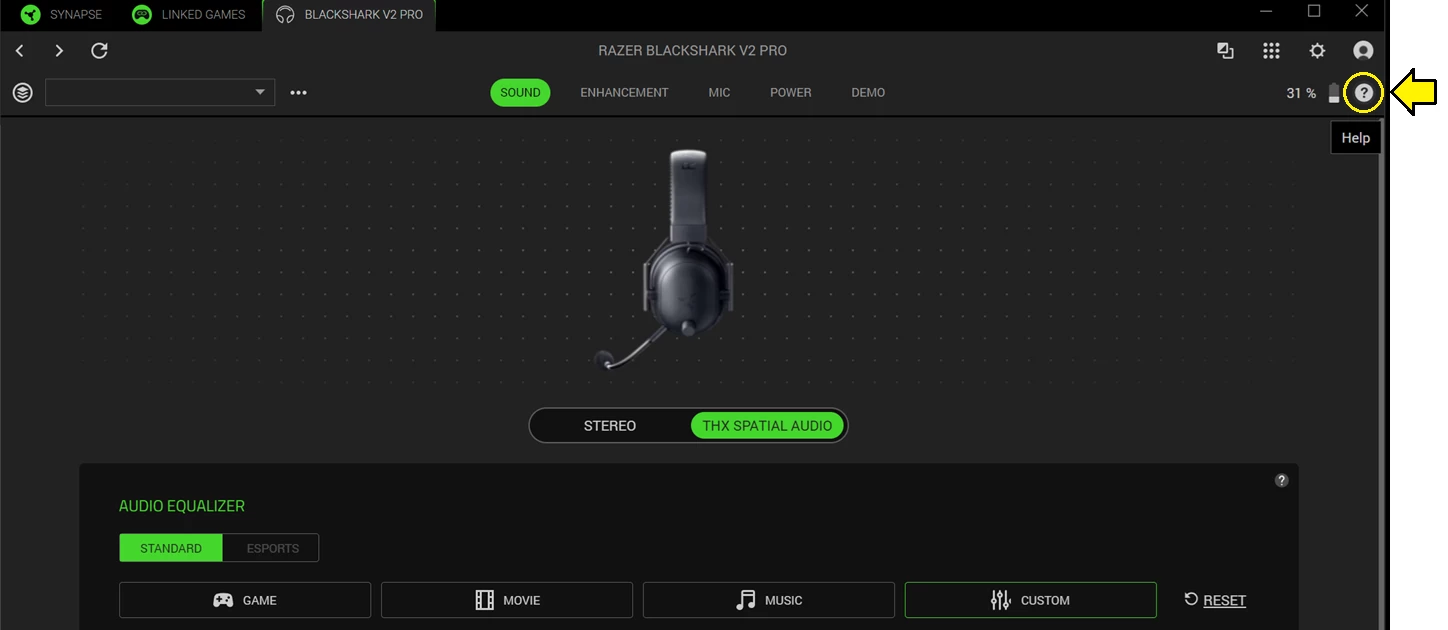Click the overlapping windows icon
Image resolution: width=1448 pixels, height=630 pixels.
pyautogui.click(x=1225, y=50)
